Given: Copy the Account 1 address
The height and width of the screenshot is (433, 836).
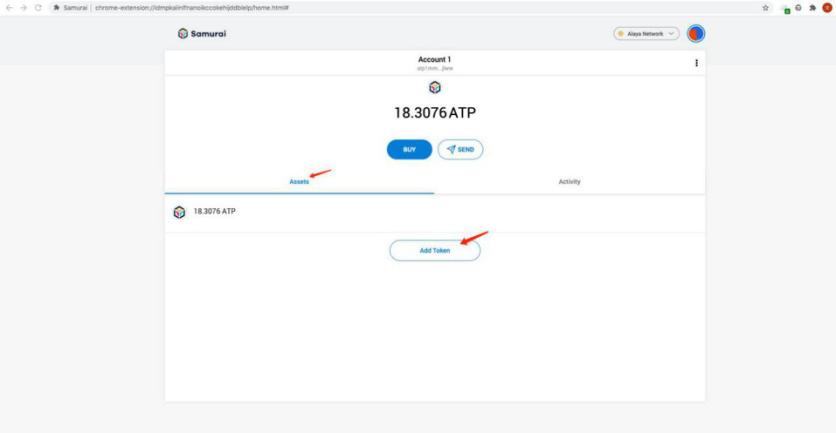Looking at the screenshot, I should pos(434,67).
